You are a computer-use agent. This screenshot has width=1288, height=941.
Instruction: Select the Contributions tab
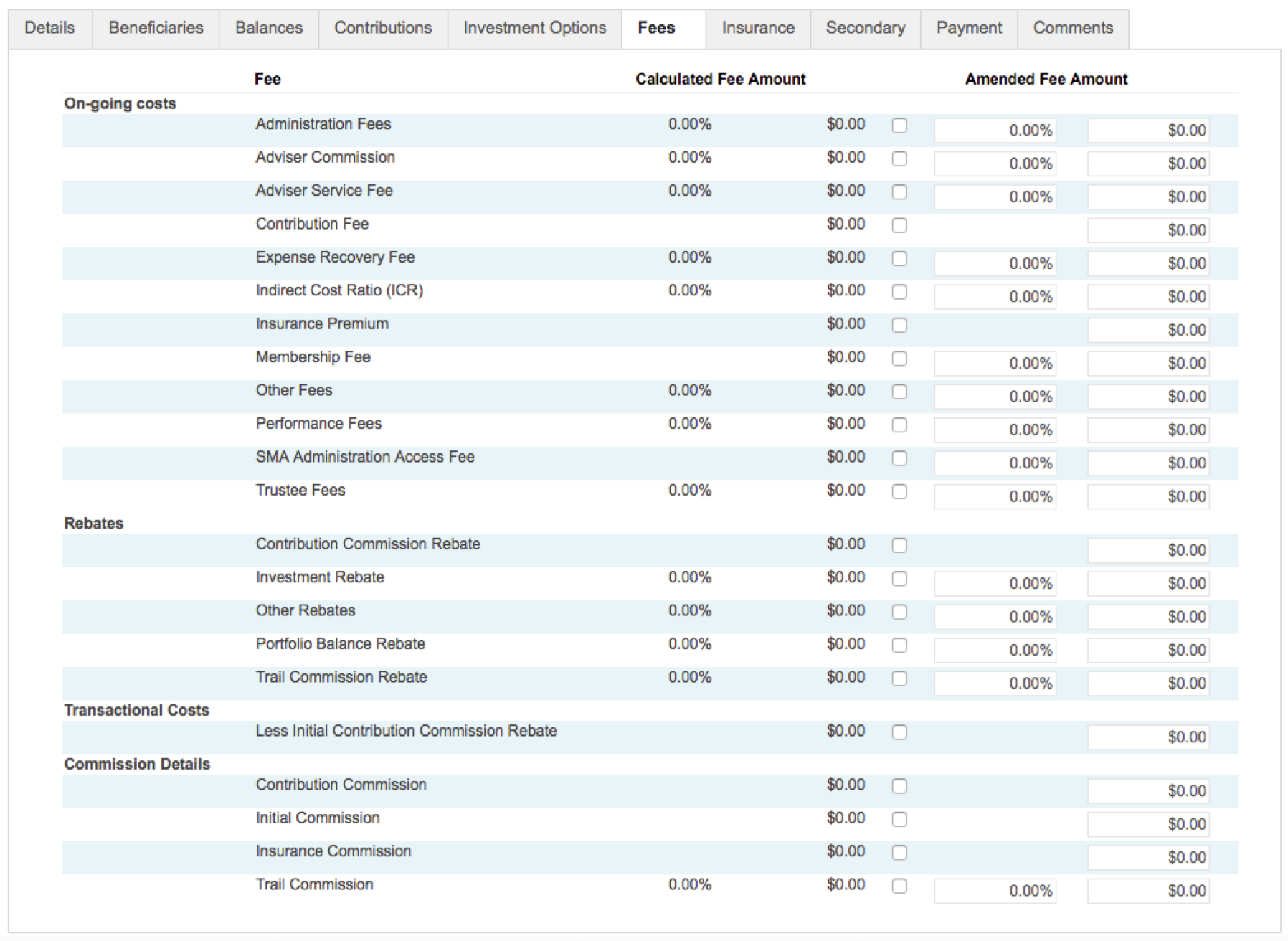383,29
